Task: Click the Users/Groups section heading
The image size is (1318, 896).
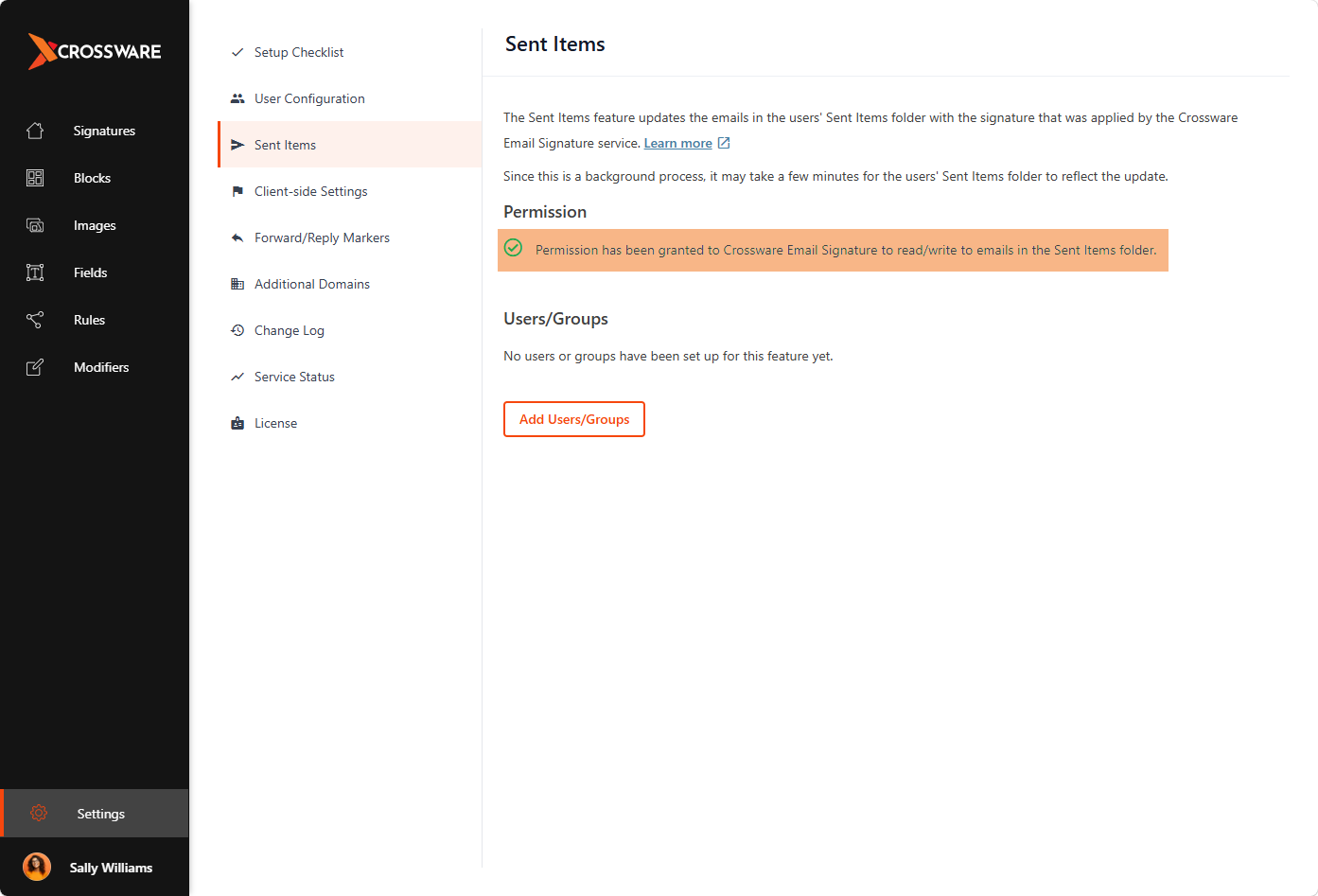Action: pyautogui.click(x=555, y=319)
